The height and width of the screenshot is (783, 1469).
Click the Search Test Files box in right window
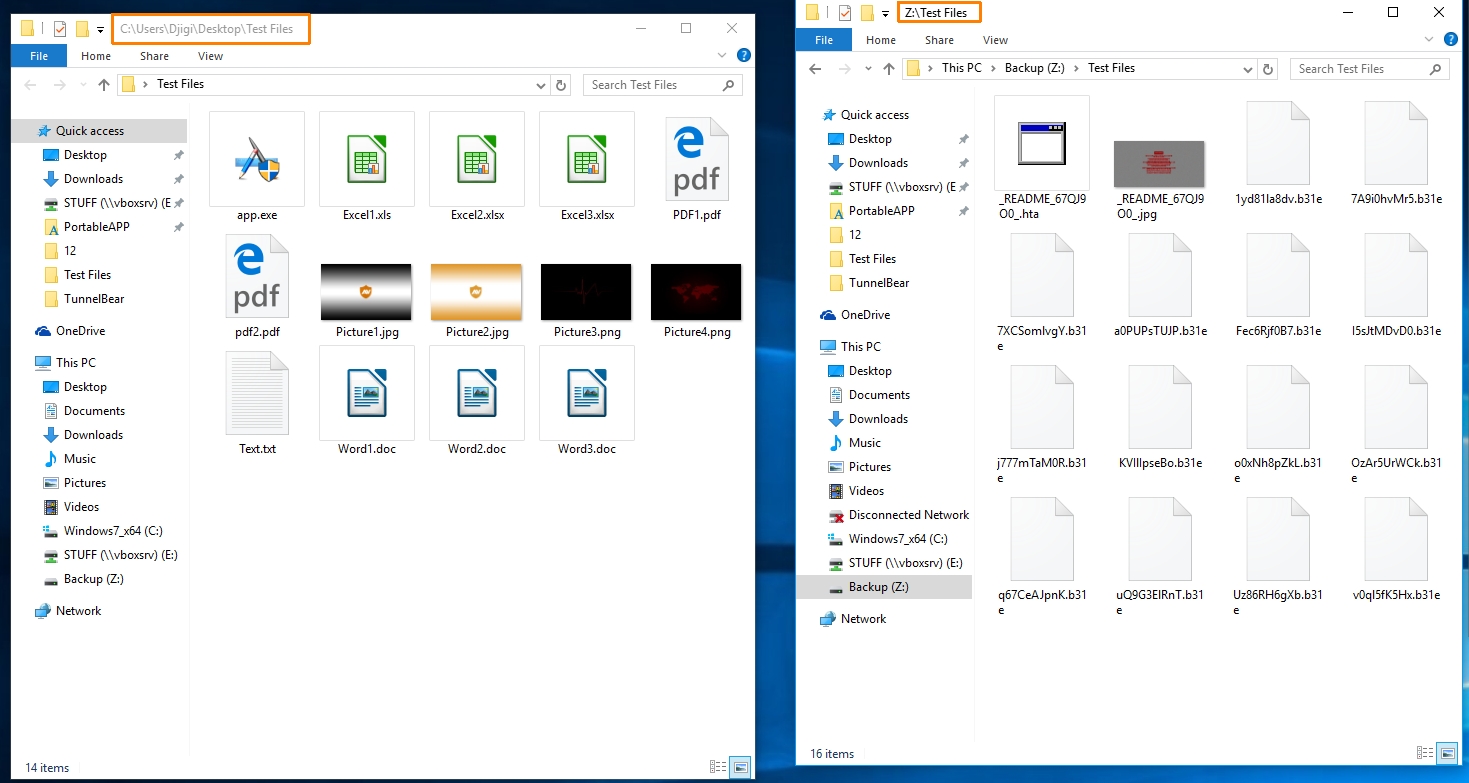click(x=1358, y=69)
